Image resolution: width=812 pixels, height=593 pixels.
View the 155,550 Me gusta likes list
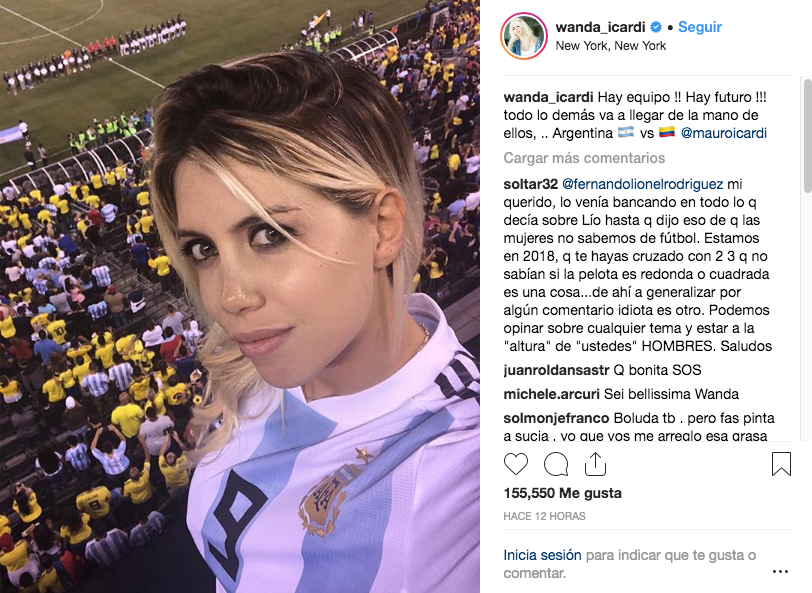[x=562, y=493]
